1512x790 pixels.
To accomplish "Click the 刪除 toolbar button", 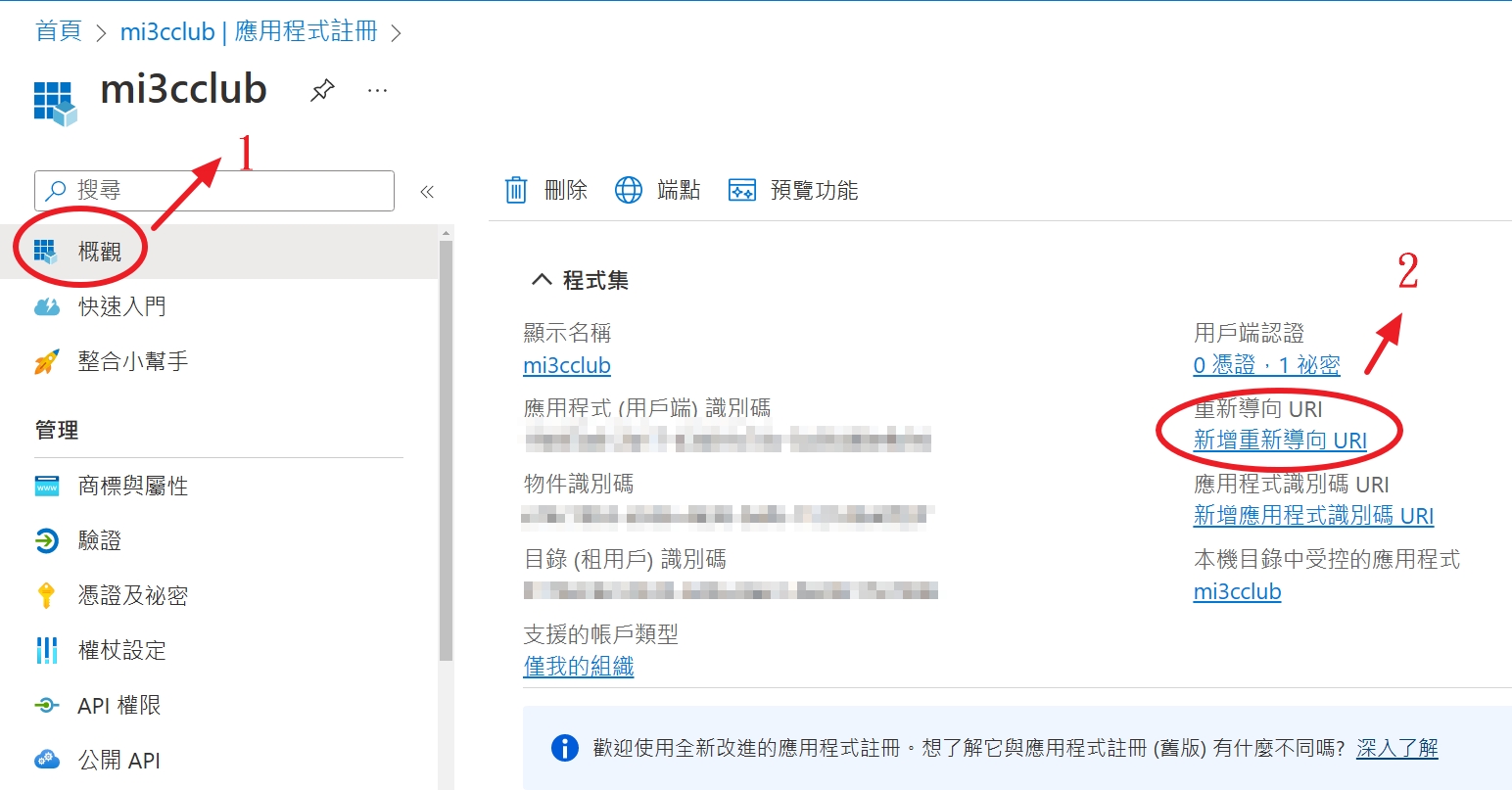I will coord(545,190).
